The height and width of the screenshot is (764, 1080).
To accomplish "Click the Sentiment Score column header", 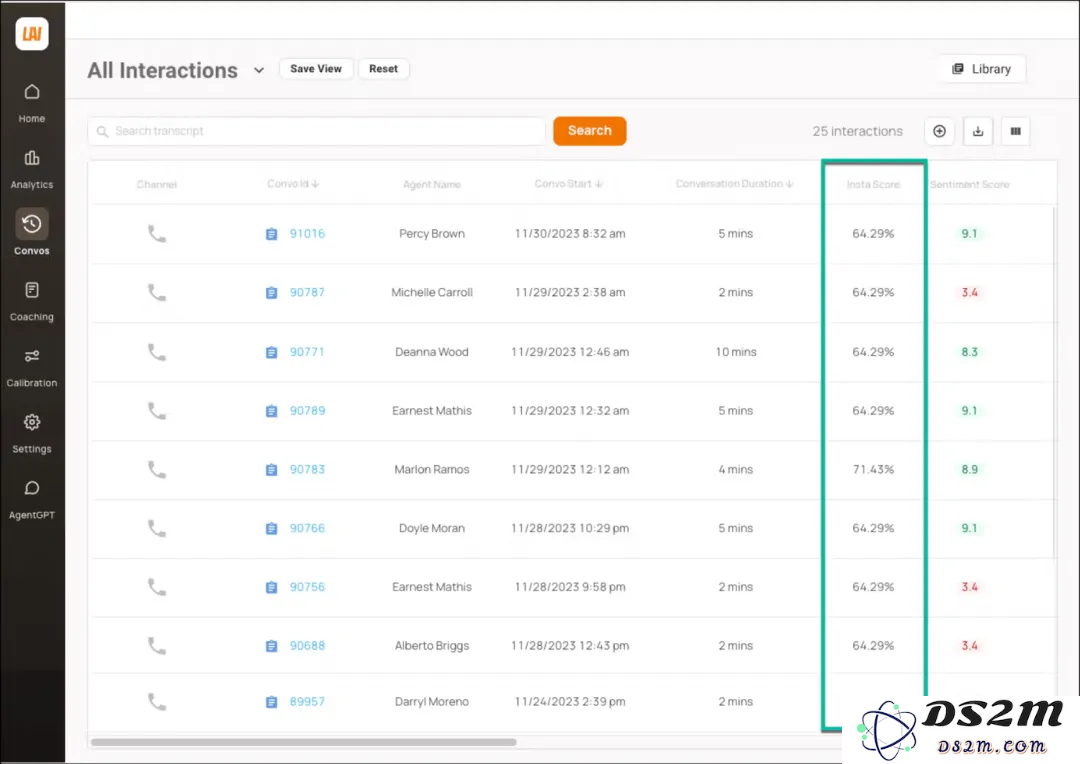I will pyautogui.click(x=970, y=185).
